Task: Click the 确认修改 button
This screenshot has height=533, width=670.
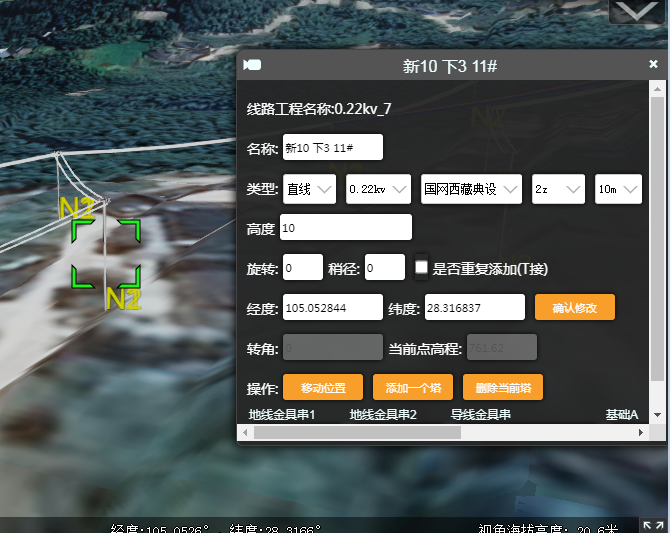Action: pyautogui.click(x=574, y=308)
